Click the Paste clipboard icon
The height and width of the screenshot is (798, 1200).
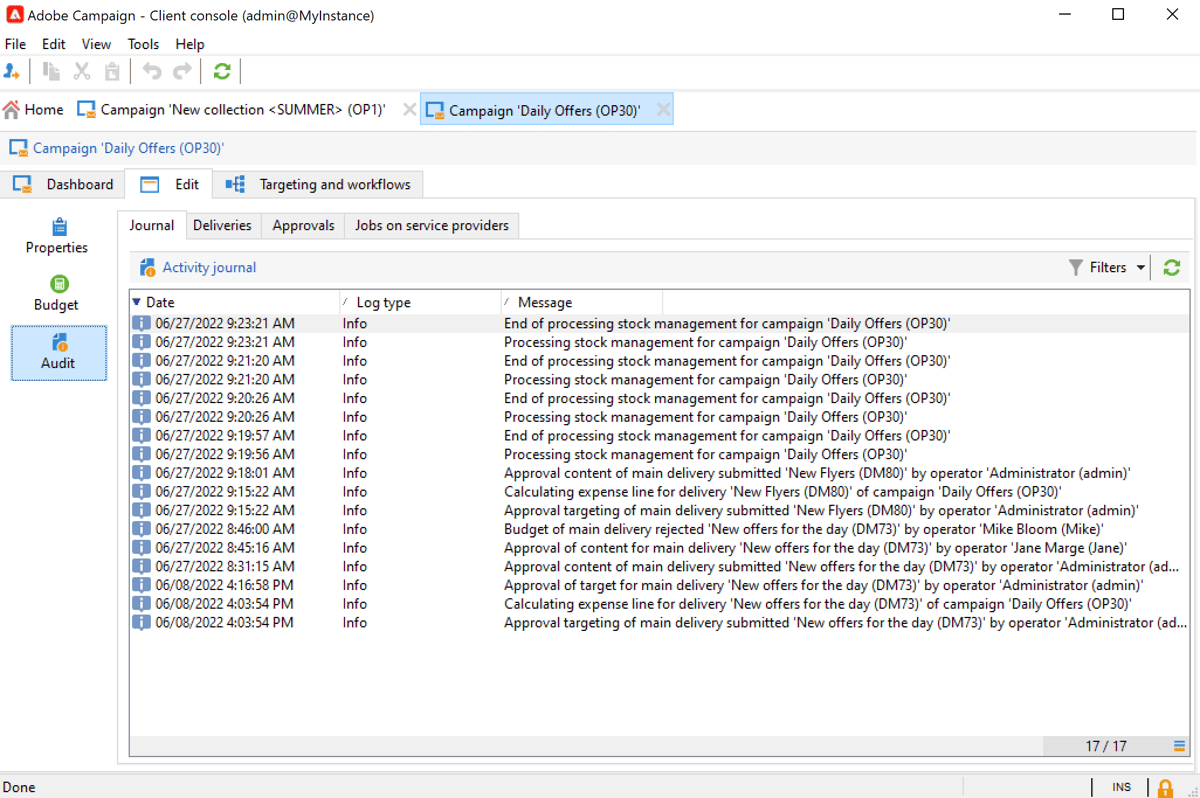click(x=111, y=71)
